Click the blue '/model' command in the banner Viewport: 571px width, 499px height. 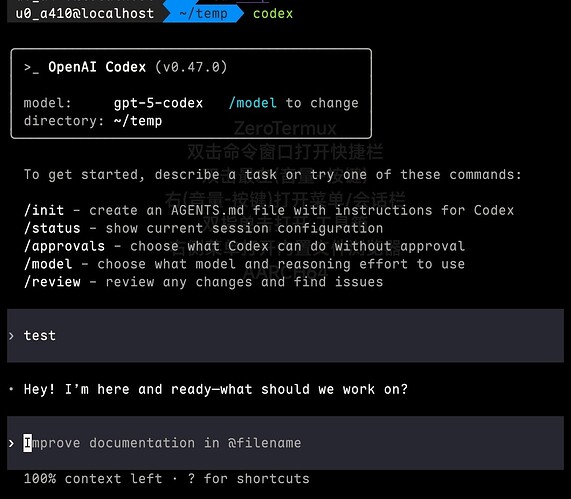(252, 103)
